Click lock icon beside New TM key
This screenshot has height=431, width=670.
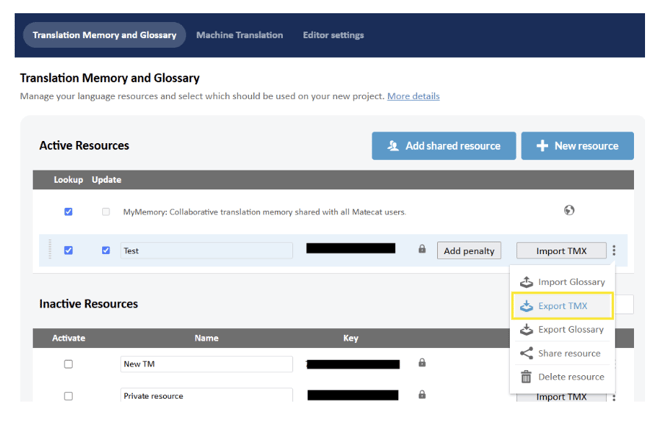click(x=422, y=363)
